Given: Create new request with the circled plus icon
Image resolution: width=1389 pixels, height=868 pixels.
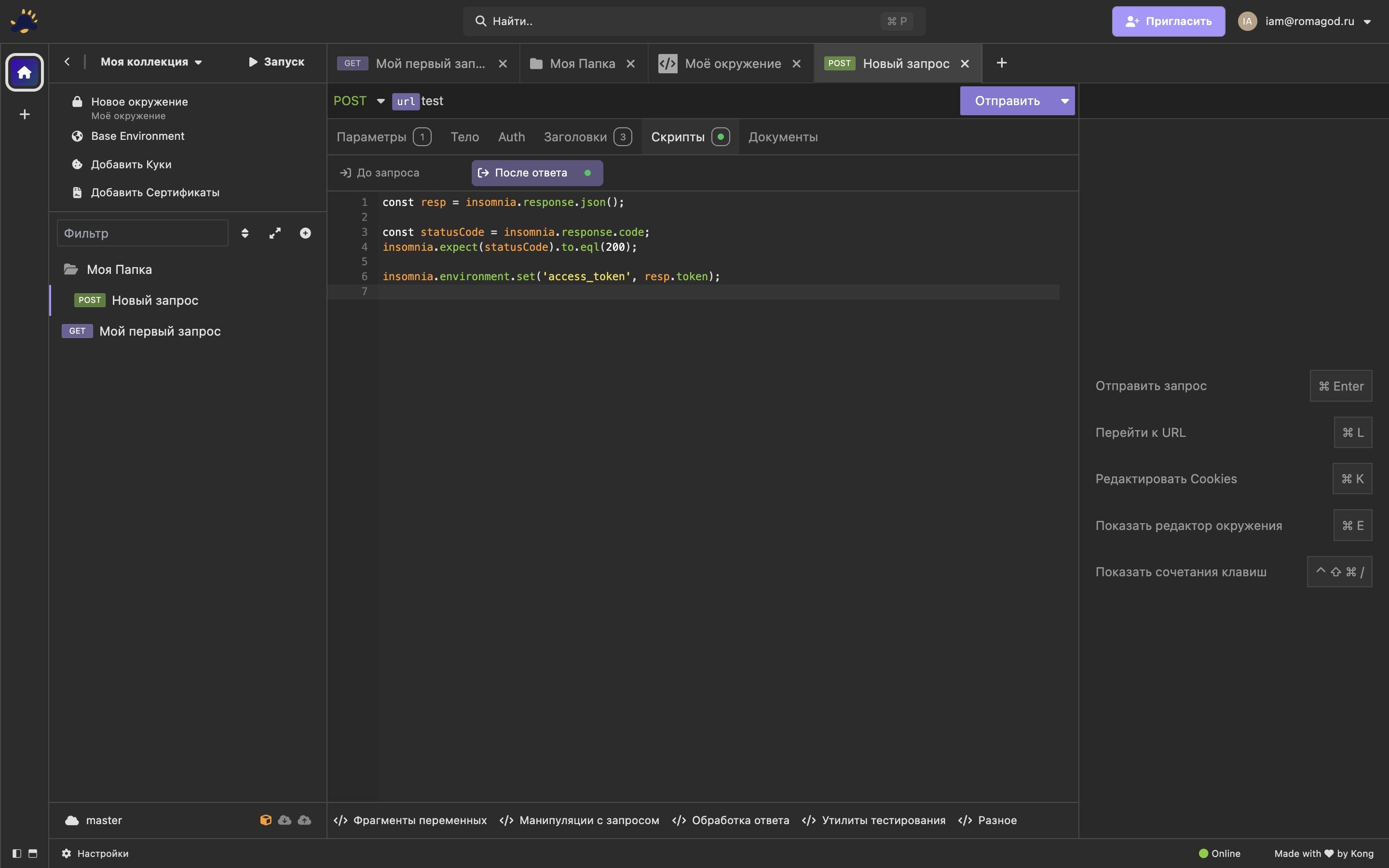Looking at the screenshot, I should [305, 233].
